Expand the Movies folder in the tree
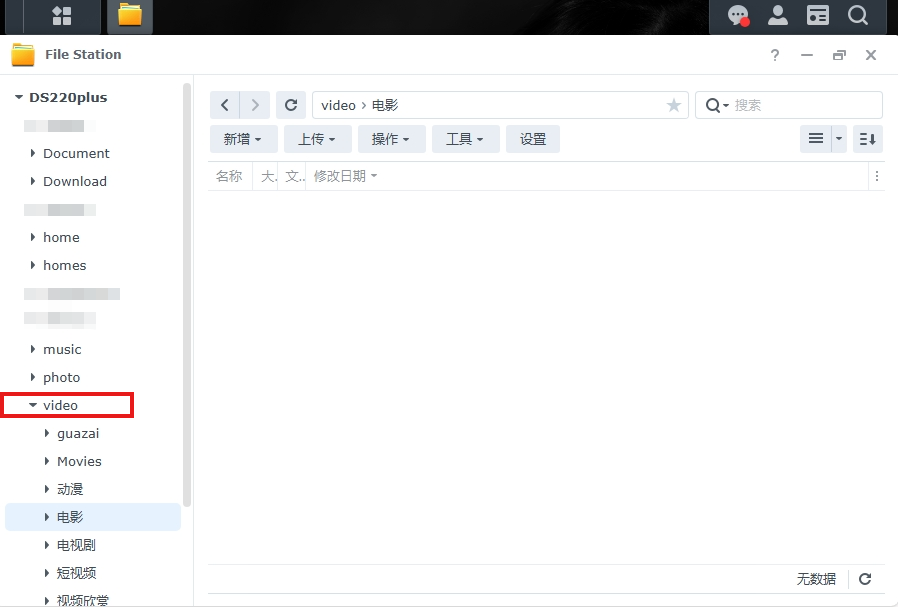This screenshot has height=607, width=898. coord(47,461)
